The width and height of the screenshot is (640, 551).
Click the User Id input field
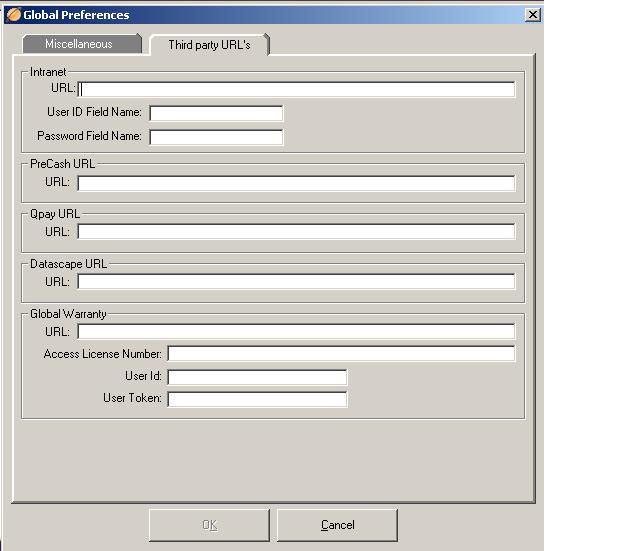tap(257, 377)
